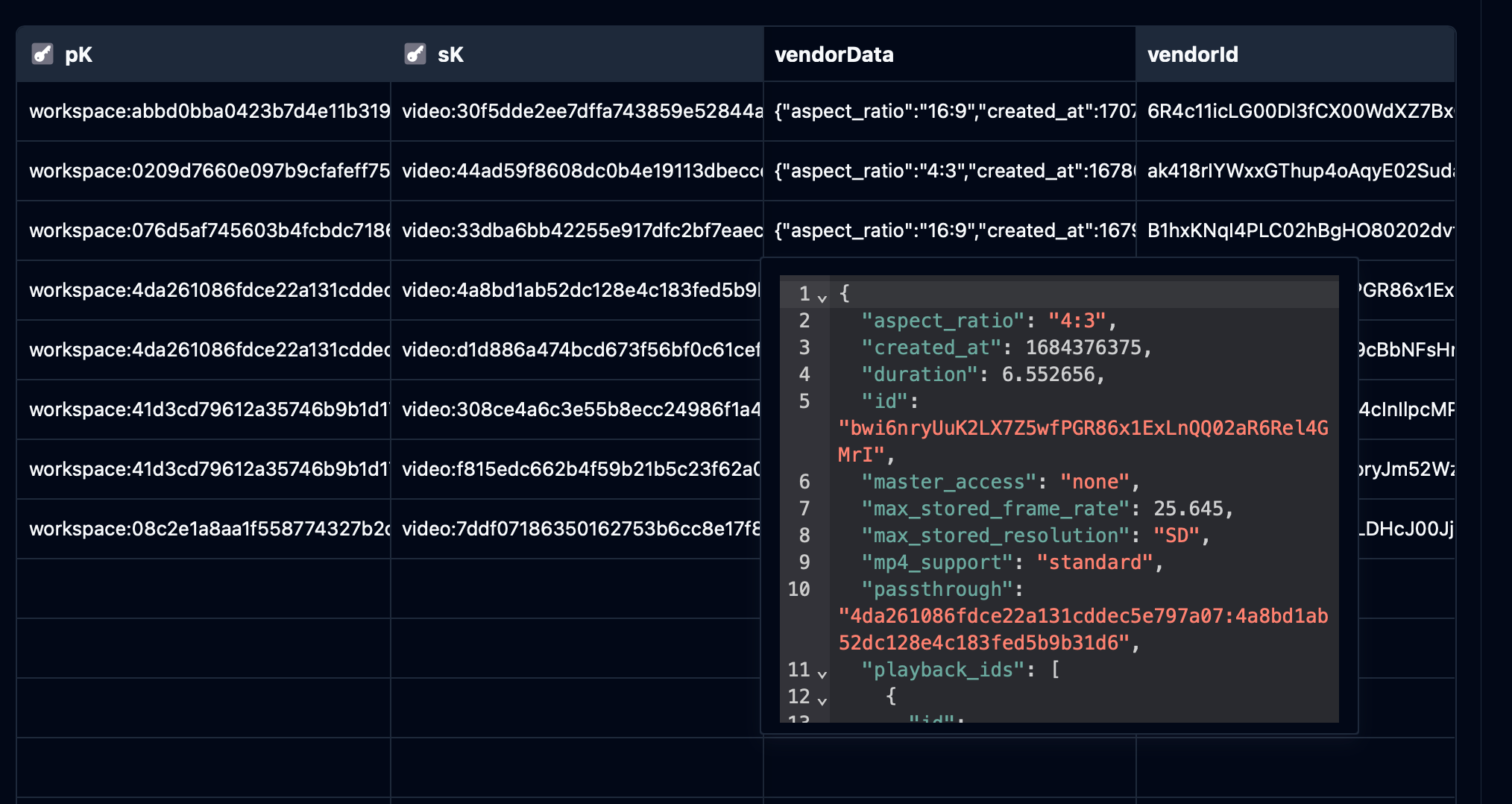
Task: Select the vendorData column header
Action: [835, 54]
